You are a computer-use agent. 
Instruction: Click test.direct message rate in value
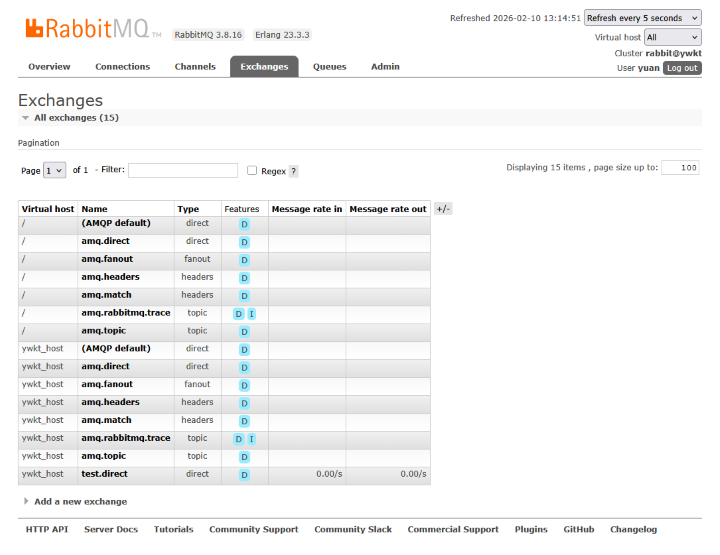pyautogui.click(x=329, y=474)
